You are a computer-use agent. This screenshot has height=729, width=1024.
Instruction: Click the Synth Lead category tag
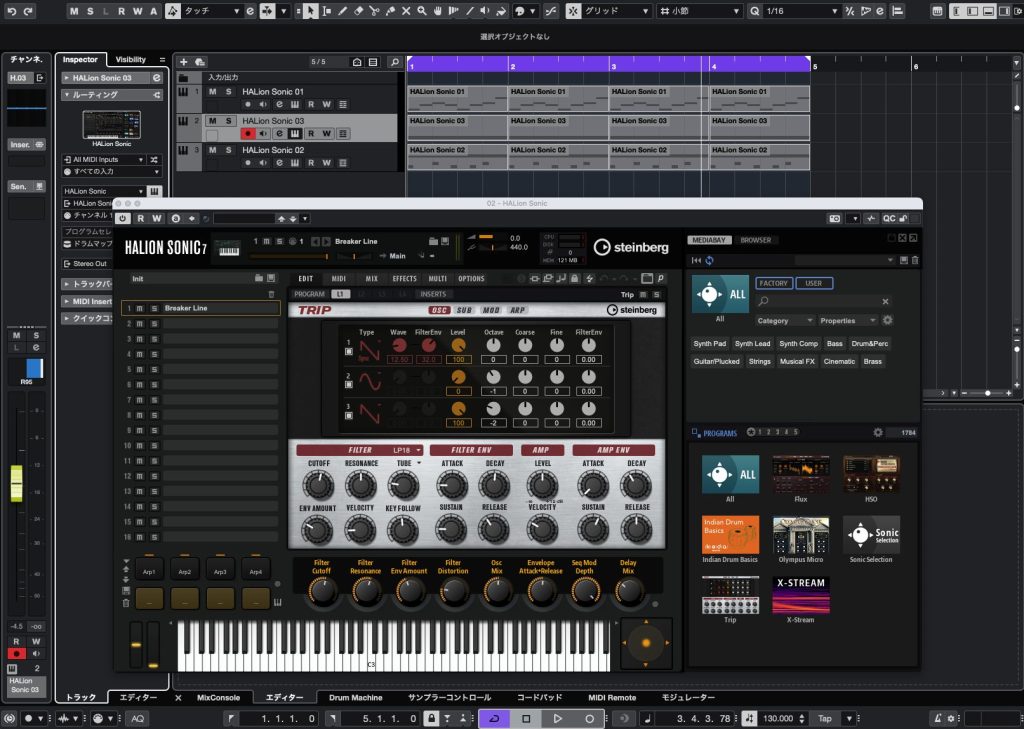coord(754,344)
